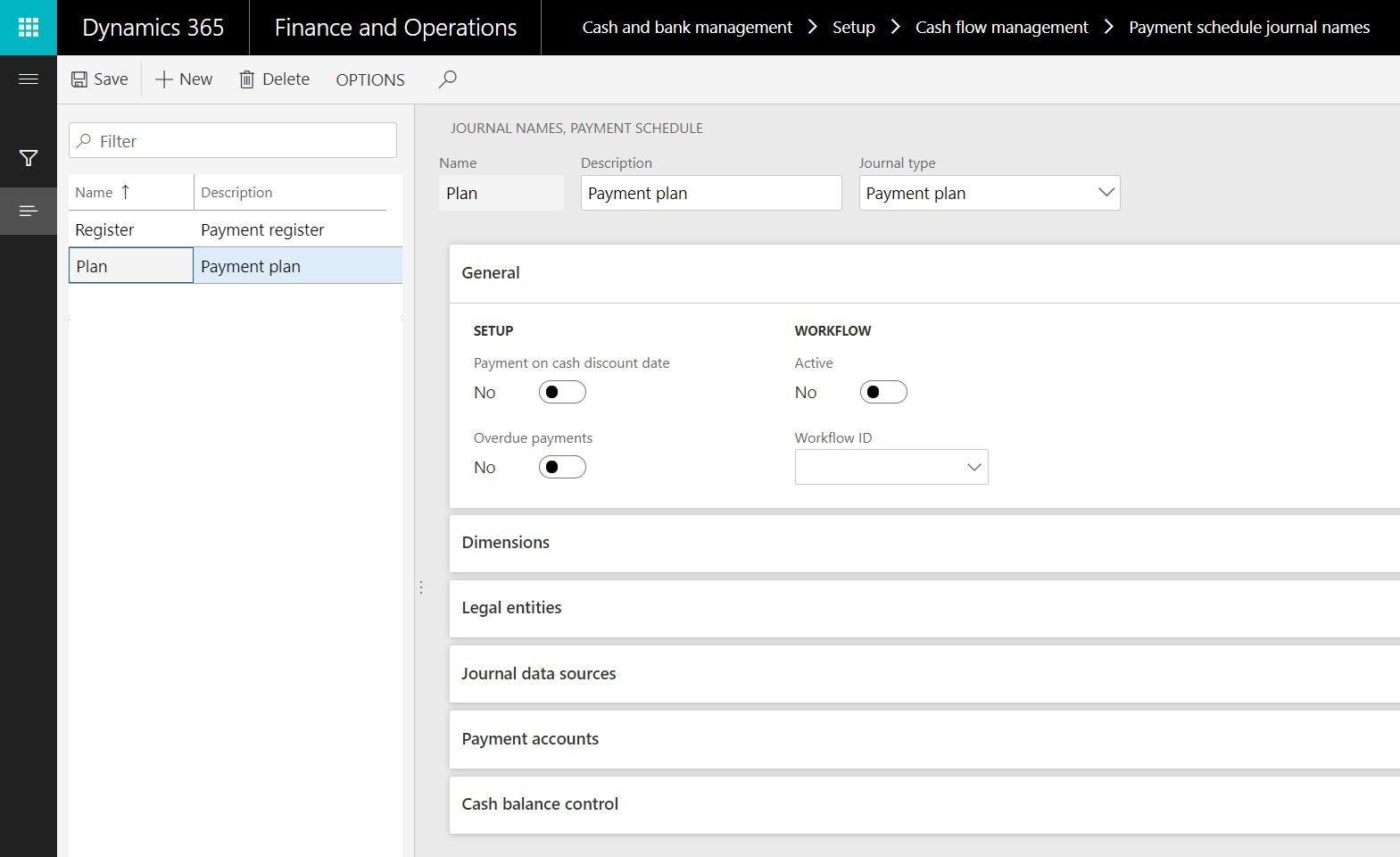Enable the Overdue payments switch
Image resolution: width=1400 pixels, height=857 pixels.
click(562, 467)
